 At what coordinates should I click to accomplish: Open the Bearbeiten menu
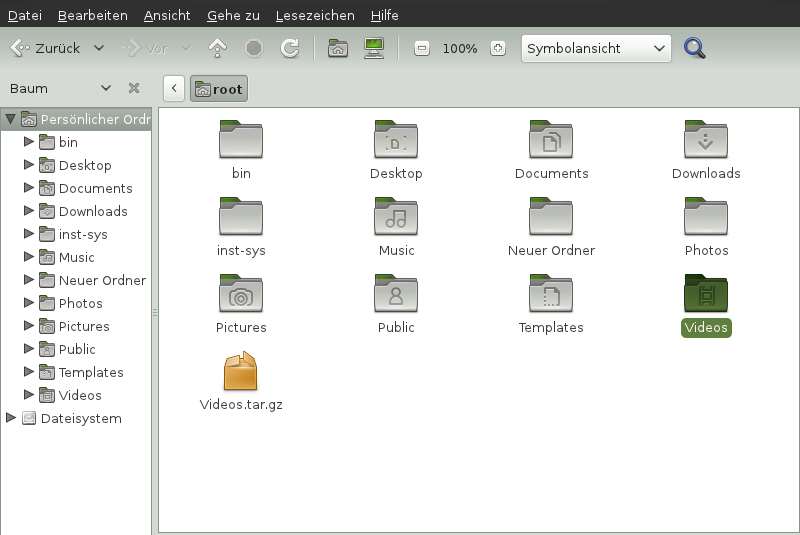(x=92, y=16)
